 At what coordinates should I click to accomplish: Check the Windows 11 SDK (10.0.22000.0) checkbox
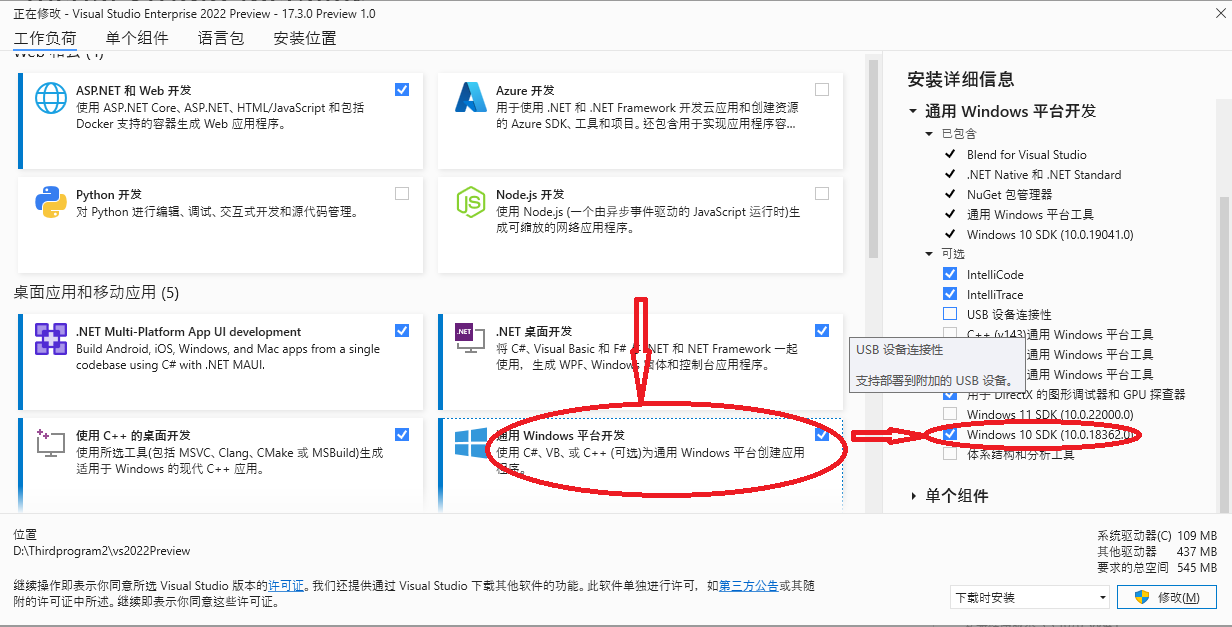950,414
